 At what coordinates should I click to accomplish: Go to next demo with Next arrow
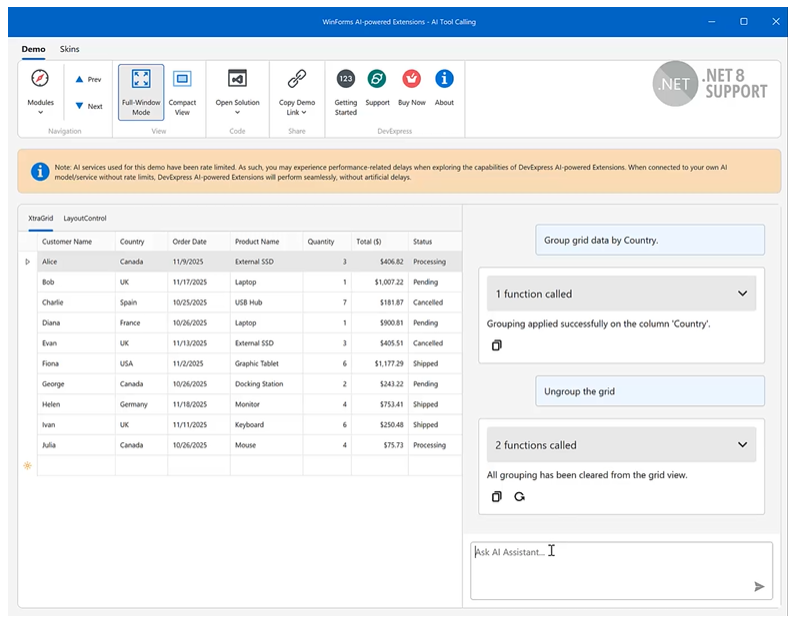[88, 106]
